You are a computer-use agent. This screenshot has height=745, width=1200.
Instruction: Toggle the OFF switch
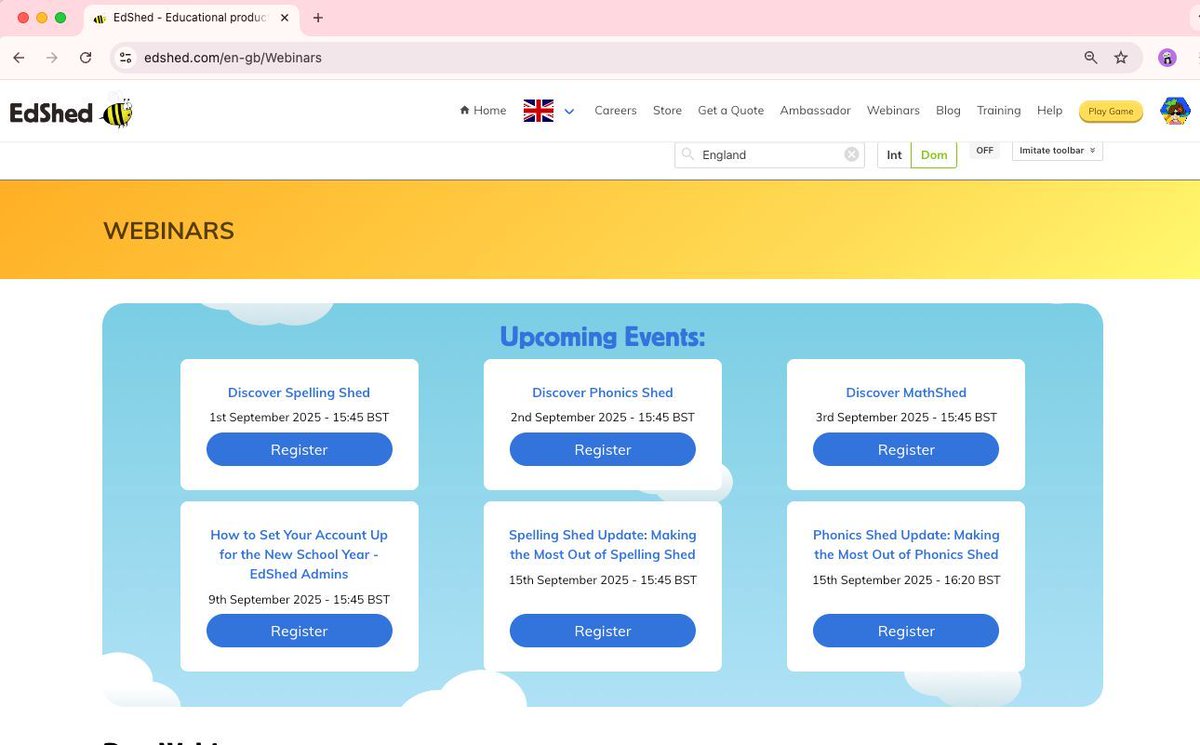coord(985,150)
